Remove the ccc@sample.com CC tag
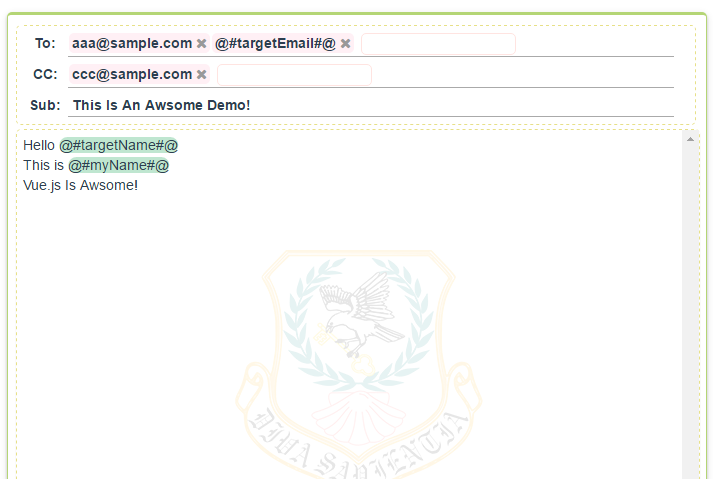This screenshot has width=713, height=479. [x=201, y=75]
